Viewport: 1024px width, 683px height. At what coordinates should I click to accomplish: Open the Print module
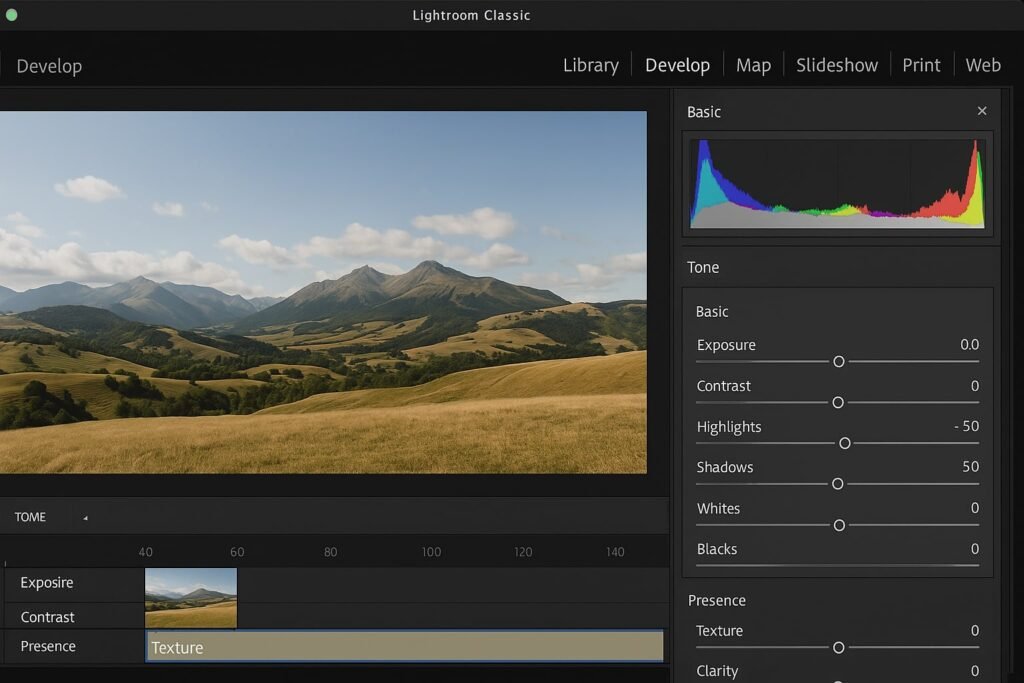pos(921,65)
